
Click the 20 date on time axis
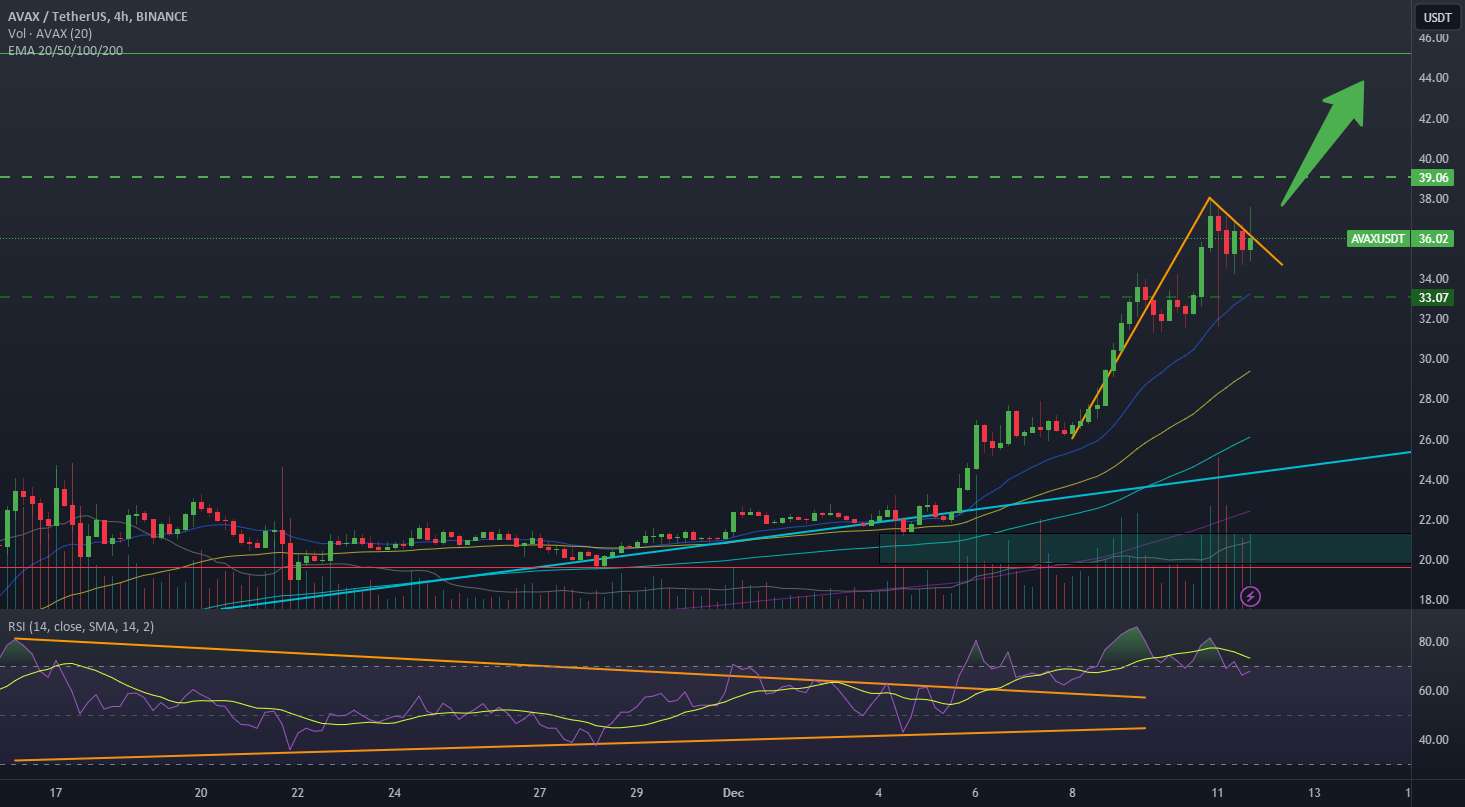[x=201, y=793]
